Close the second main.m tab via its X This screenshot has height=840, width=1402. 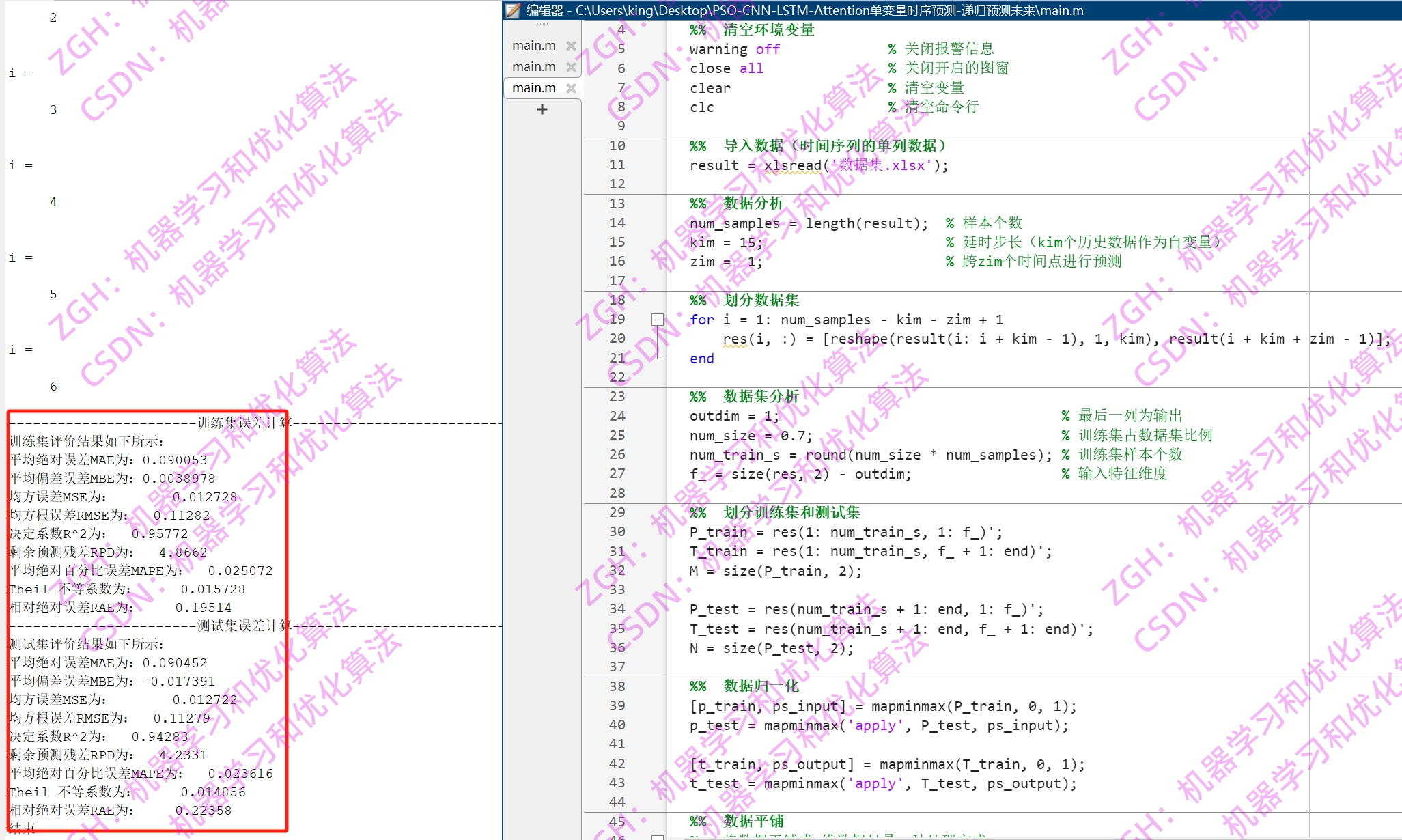pyautogui.click(x=572, y=66)
